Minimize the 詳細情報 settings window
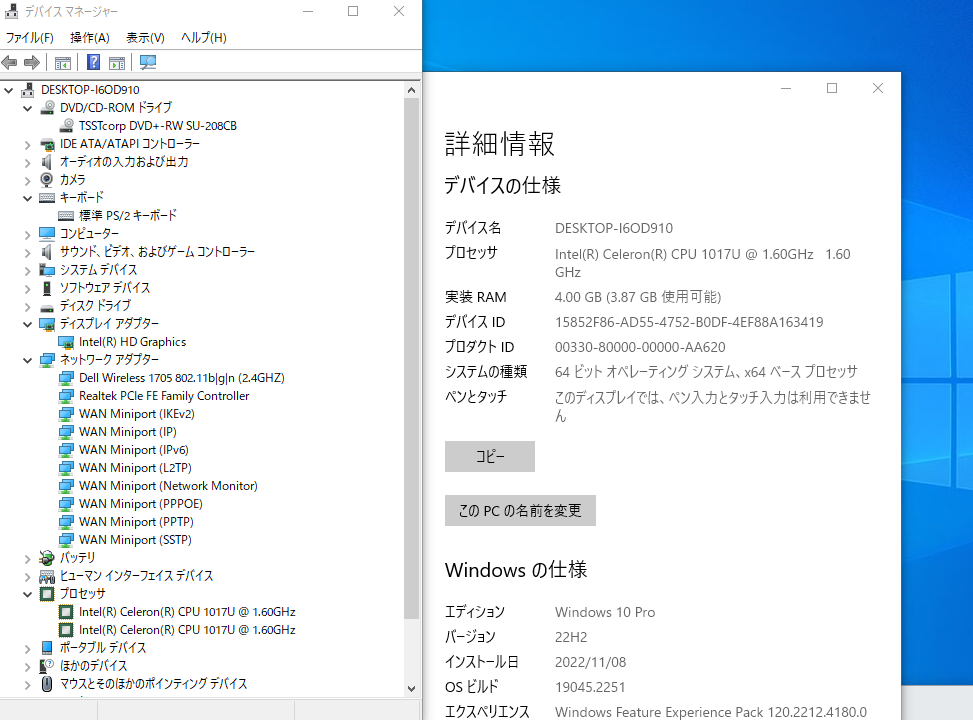Image resolution: width=973 pixels, height=720 pixels. (786, 88)
